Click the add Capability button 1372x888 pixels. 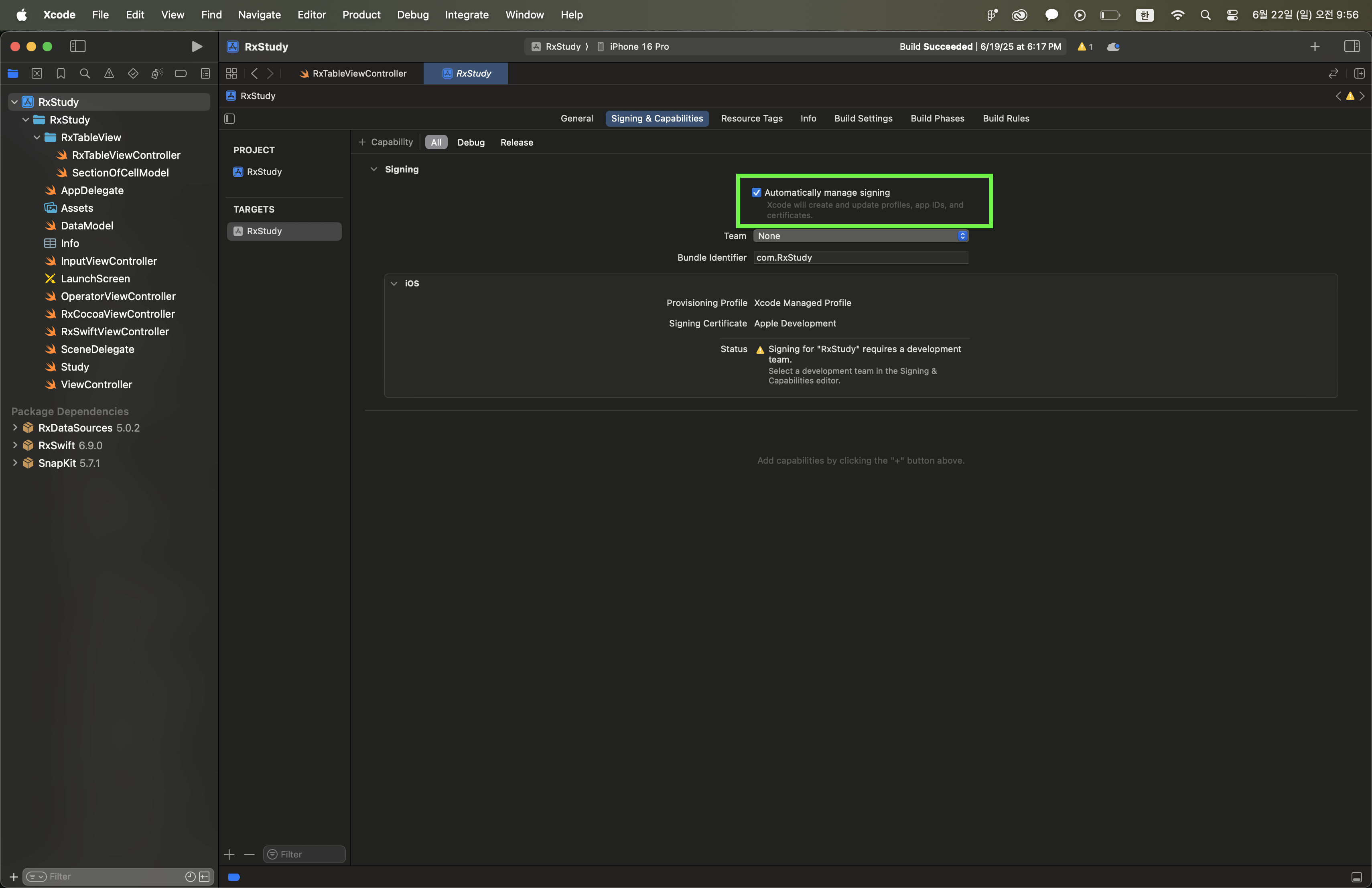(x=386, y=142)
